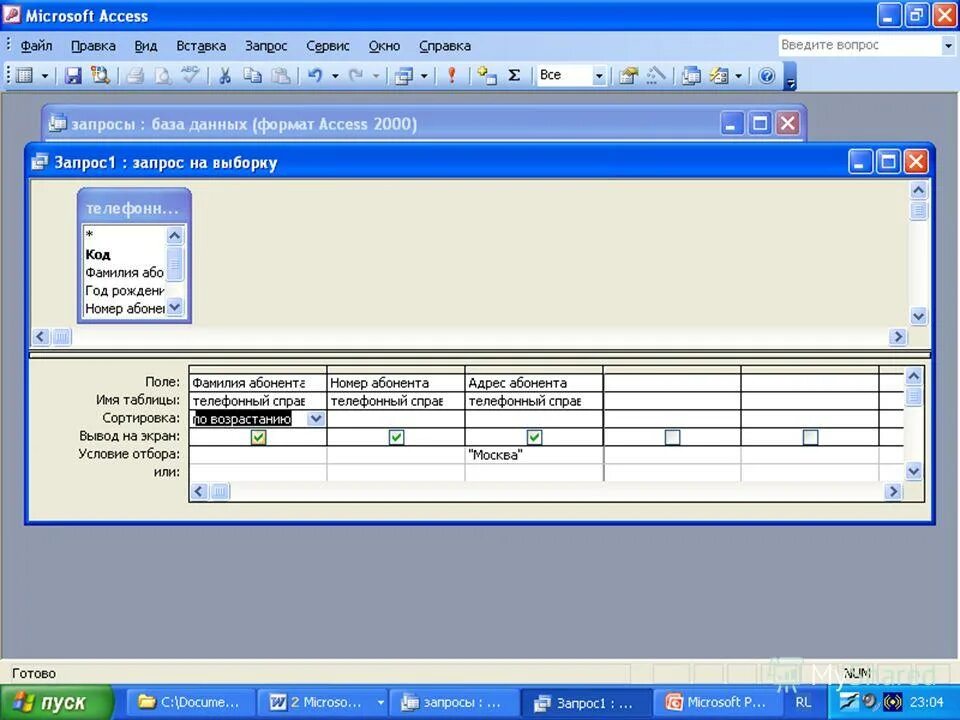Cut selection with the scissors icon
The width and height of the screenshot is (960, 720).
(225, 76)
